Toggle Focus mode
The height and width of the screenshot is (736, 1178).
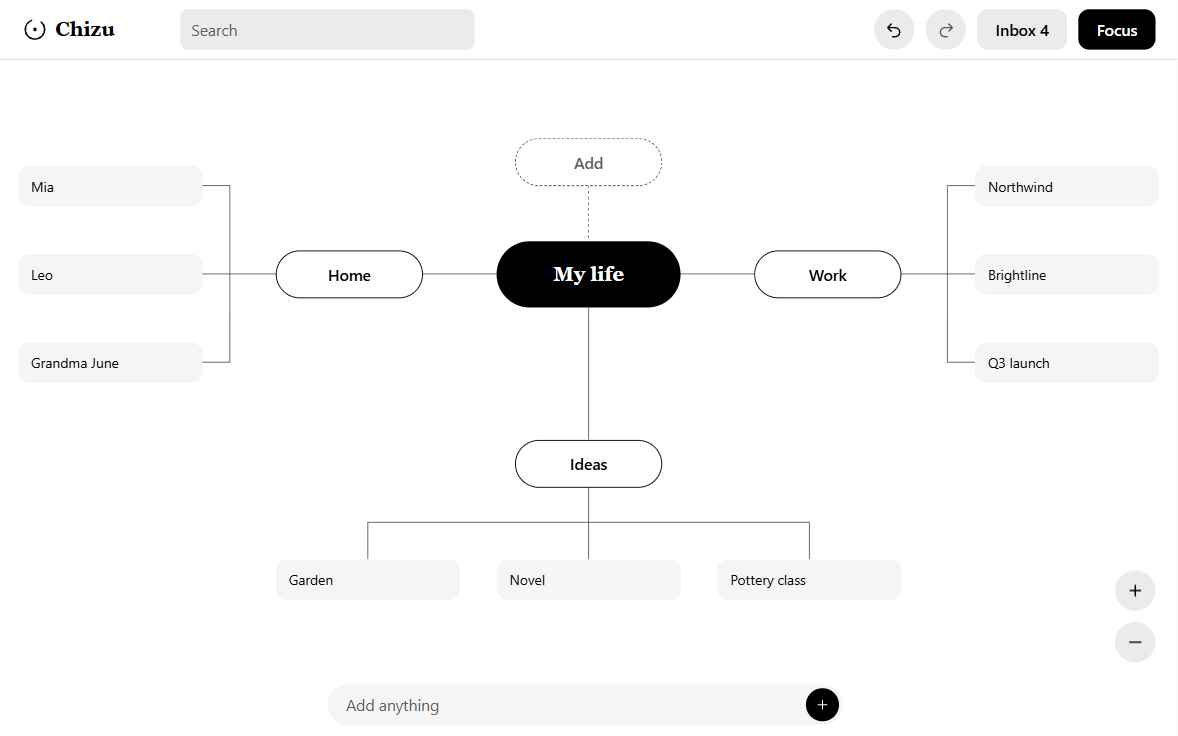pos(1116,30)
